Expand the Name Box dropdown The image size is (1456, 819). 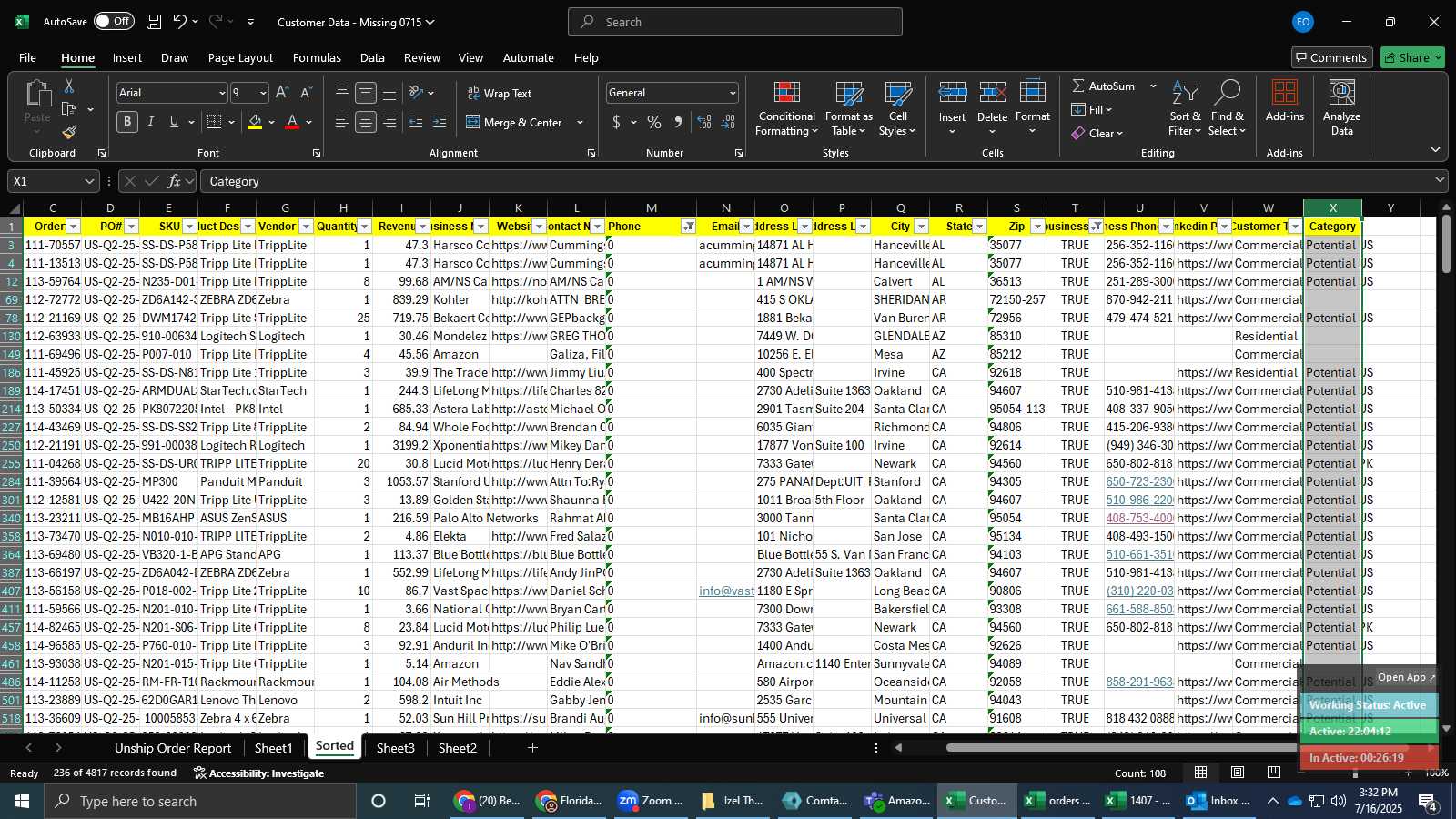89,181
